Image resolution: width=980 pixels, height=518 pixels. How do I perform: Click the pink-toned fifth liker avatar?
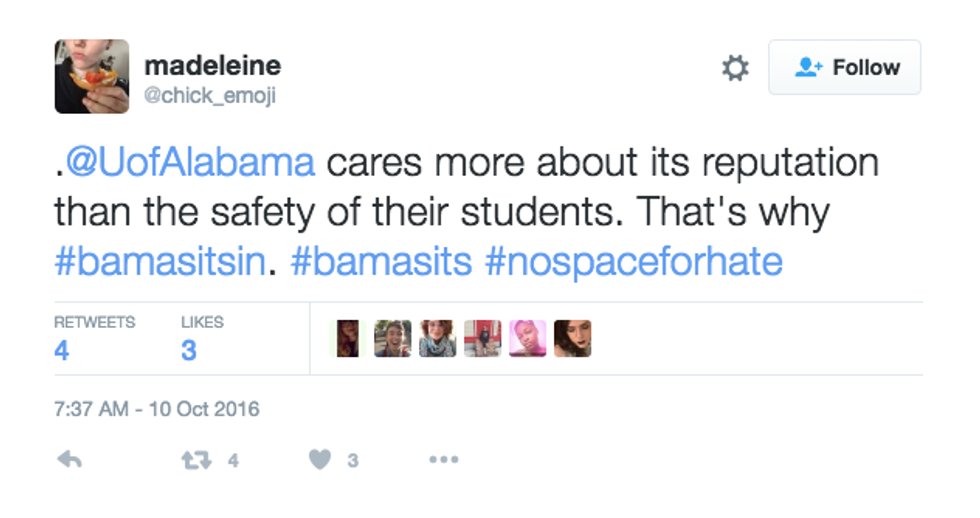point(528,339)
